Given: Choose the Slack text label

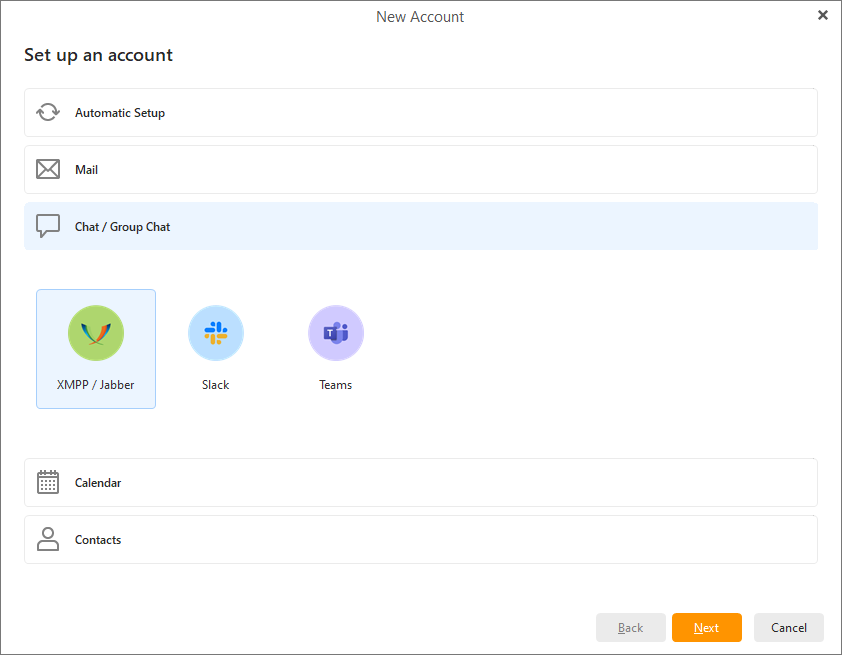Looking at the screenshot, I should point(216,385).
